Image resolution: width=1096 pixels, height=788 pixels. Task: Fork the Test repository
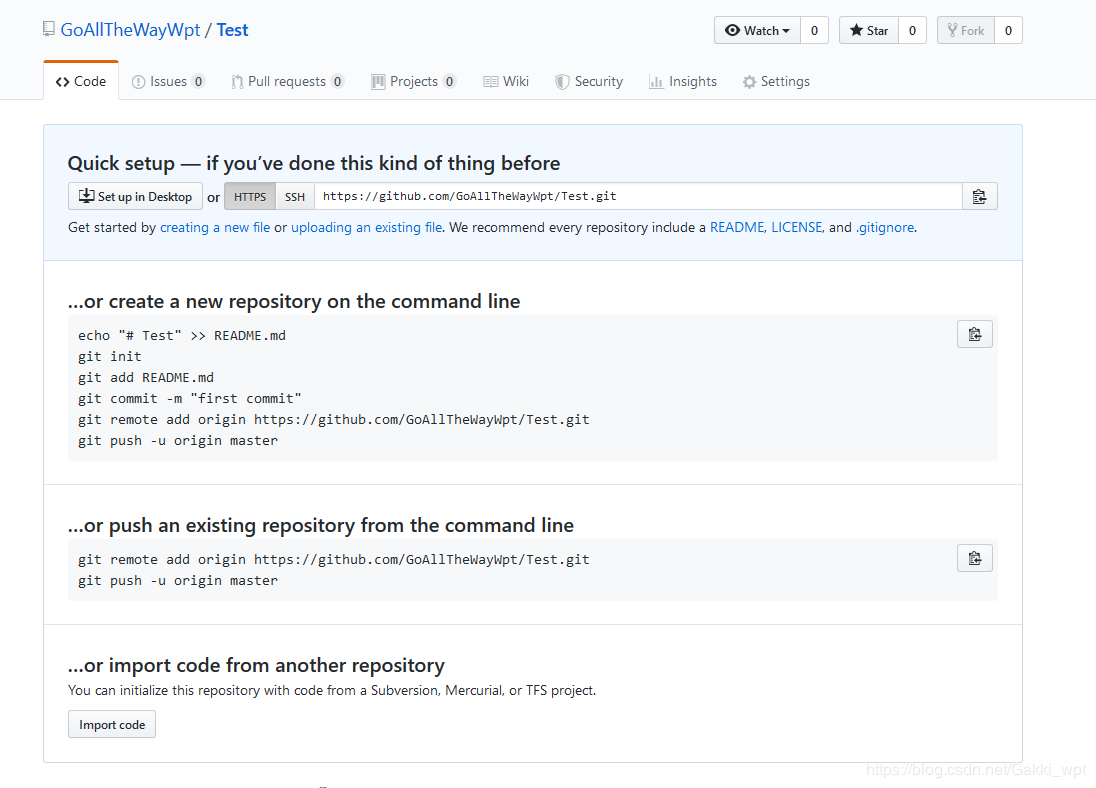coord(965,30)
